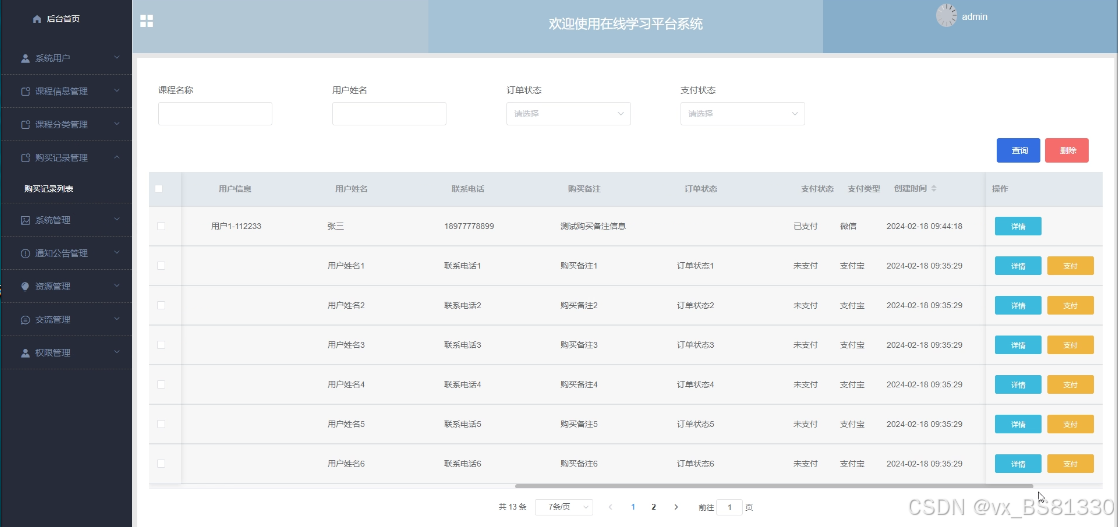Sort by 创建时间 using the sort arrows

coord(933,189)
